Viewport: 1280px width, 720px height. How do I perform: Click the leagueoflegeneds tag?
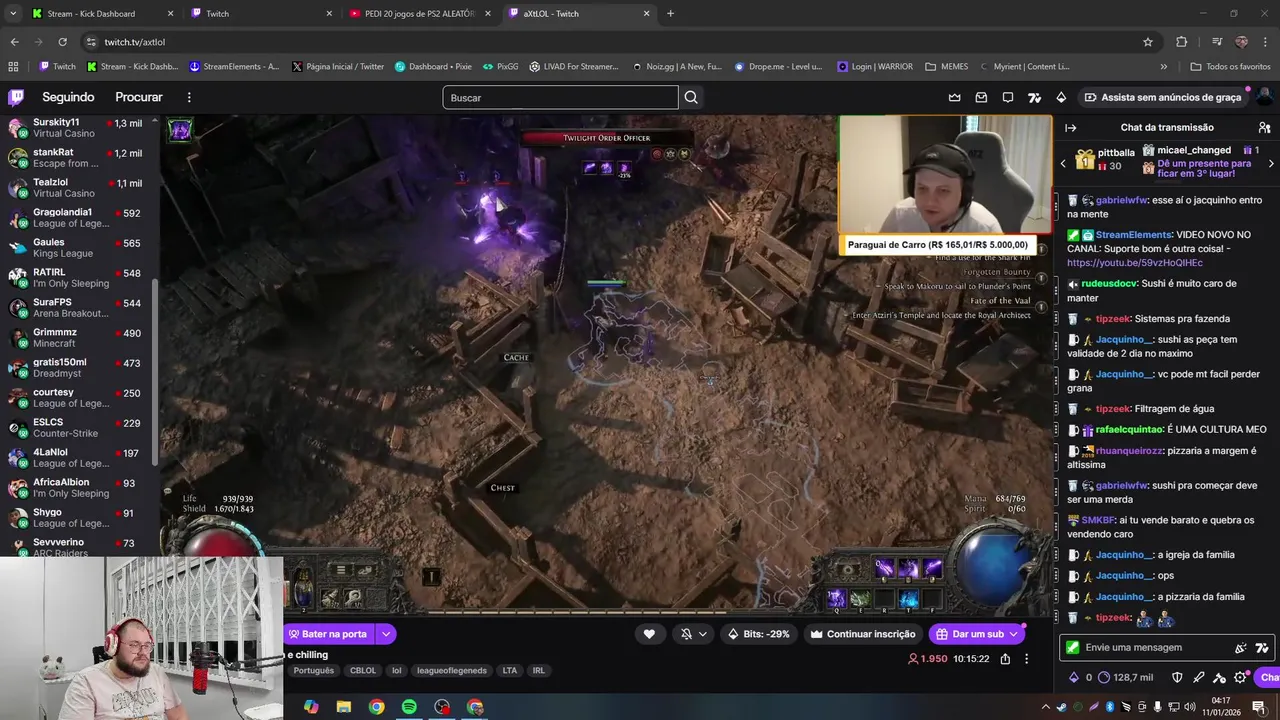452,671
